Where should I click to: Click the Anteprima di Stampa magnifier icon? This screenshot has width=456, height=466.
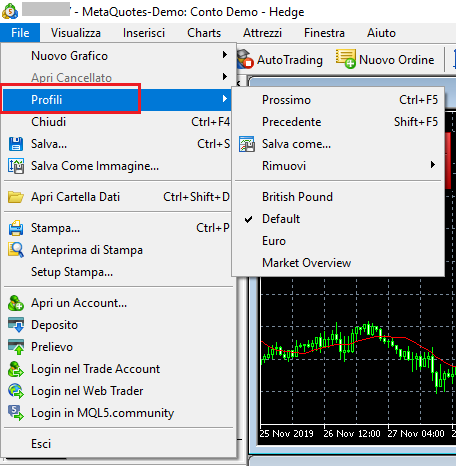coord(16,250)
